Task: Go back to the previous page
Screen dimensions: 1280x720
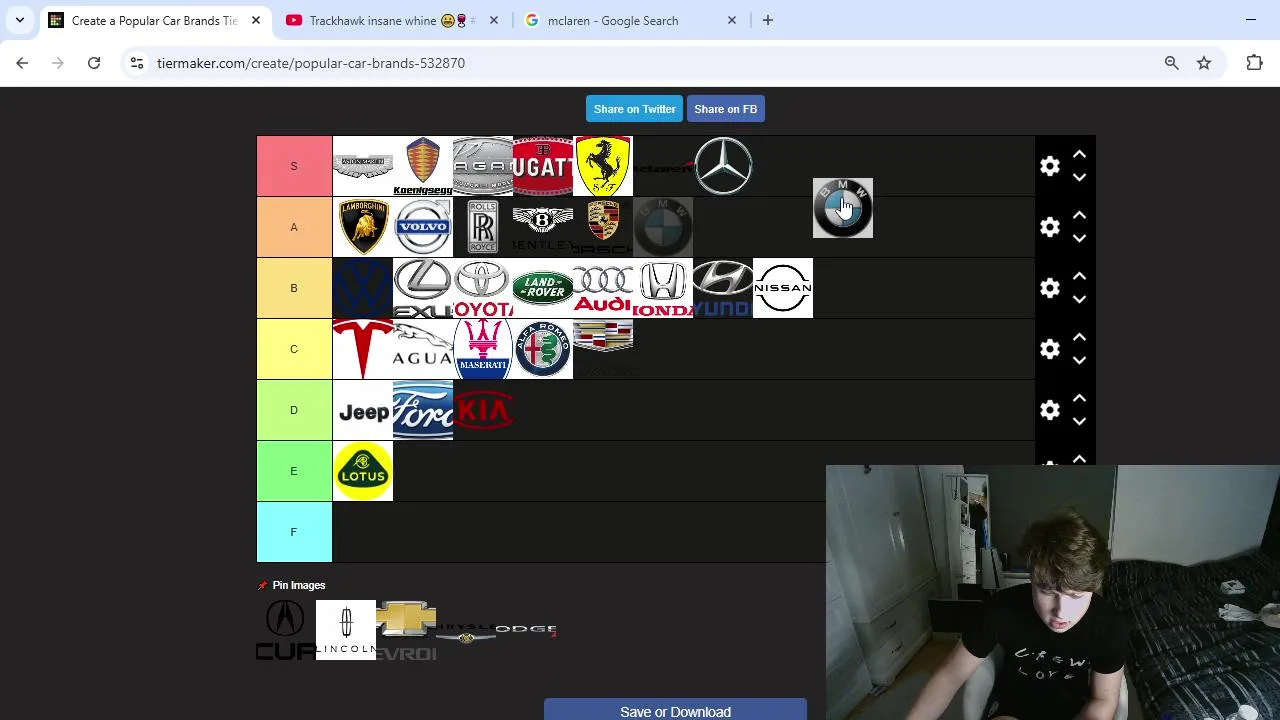Action: tap(22, 63)
